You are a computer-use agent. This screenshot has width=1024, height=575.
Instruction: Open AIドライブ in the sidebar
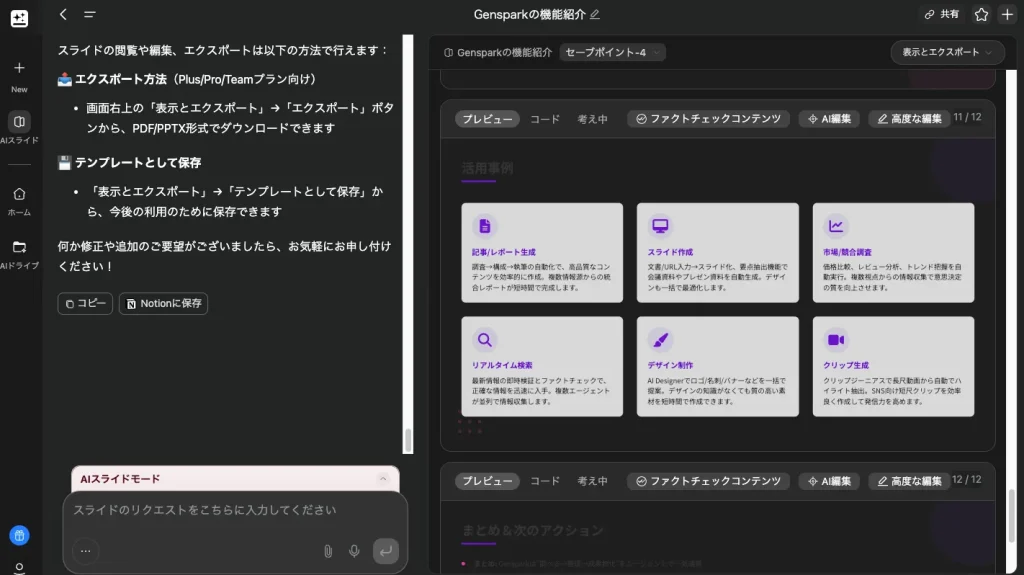(19, 254)
